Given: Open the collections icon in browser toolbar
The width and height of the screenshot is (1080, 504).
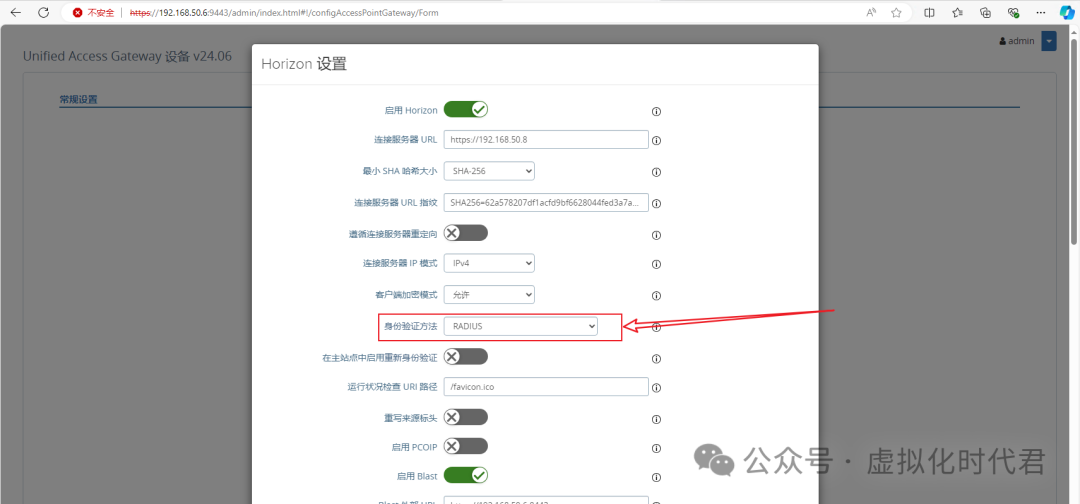Looking at the screenshot, I should [986, 12].
